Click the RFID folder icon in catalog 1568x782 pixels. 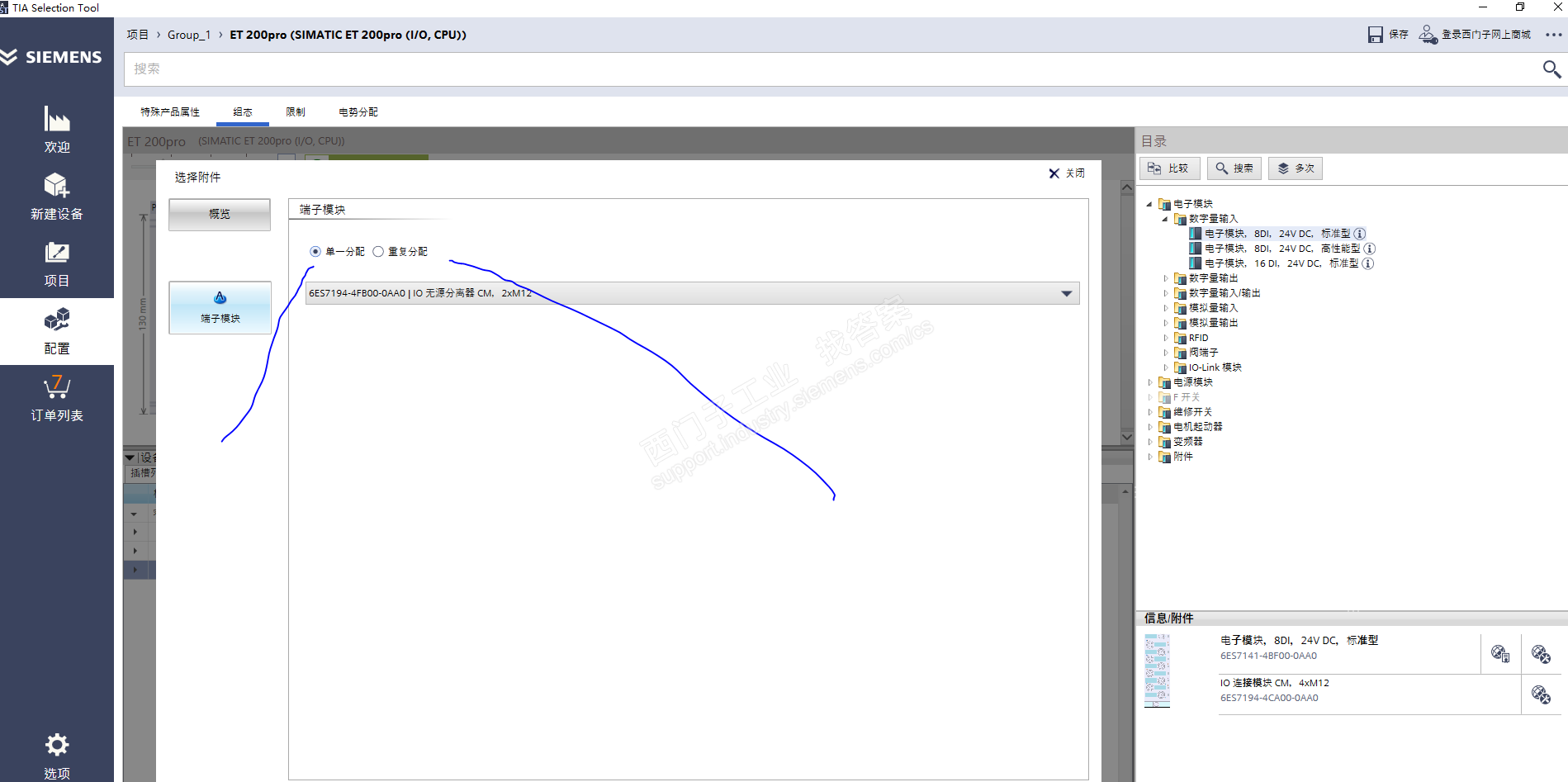(1181, 338)
